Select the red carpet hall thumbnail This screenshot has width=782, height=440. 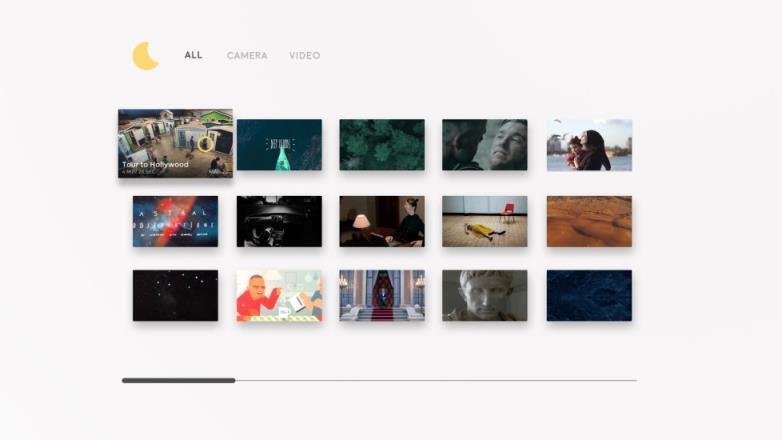pyautogui.click(x=382, y=295)
